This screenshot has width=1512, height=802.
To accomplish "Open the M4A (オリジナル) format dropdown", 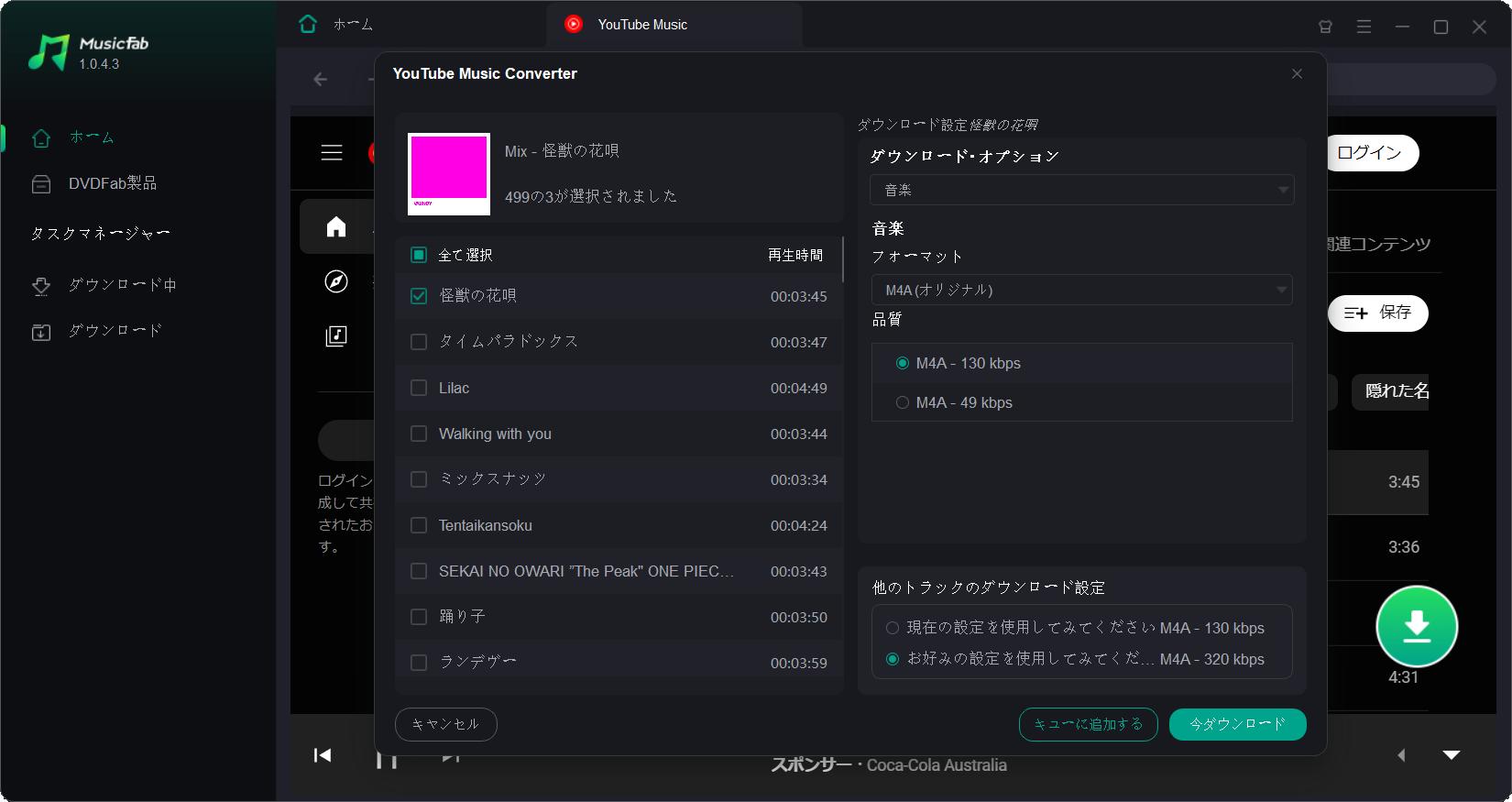I will click(1081, 290).
